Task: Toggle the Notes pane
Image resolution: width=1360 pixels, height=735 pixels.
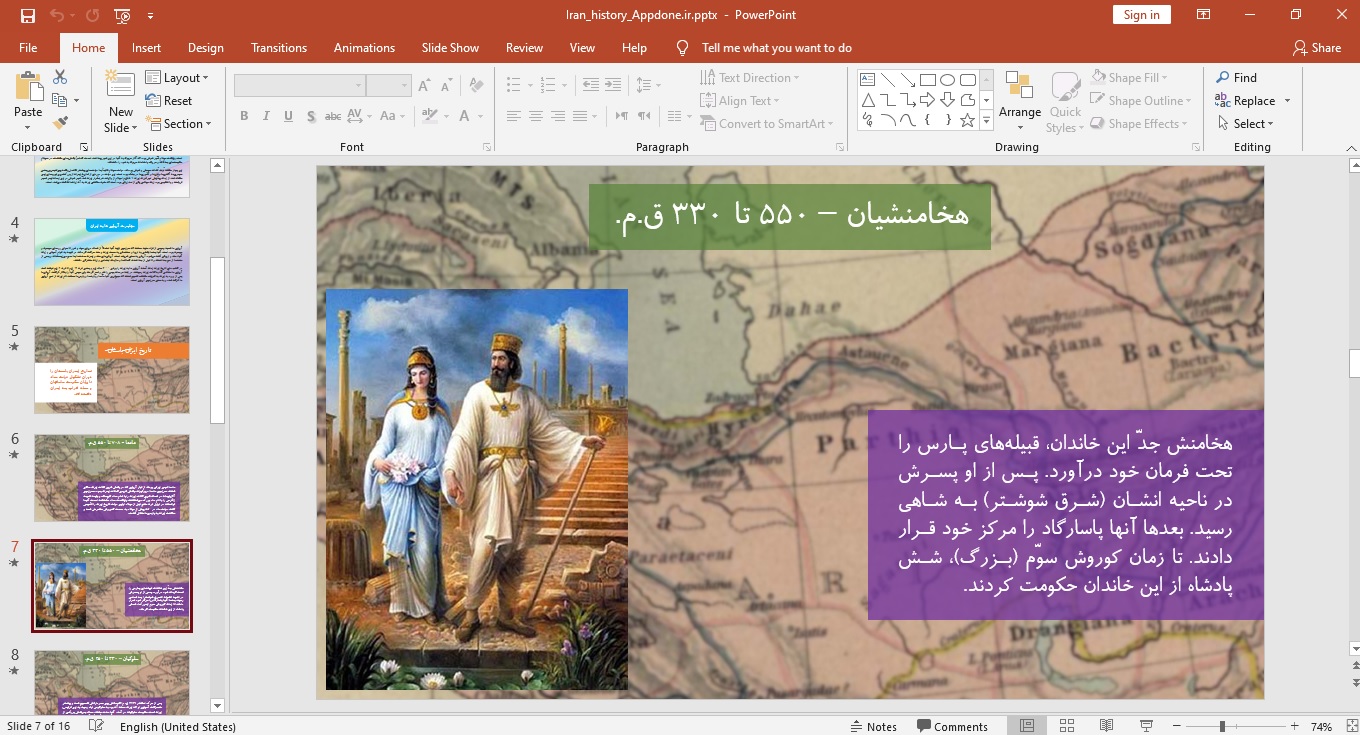Action: 873,726
